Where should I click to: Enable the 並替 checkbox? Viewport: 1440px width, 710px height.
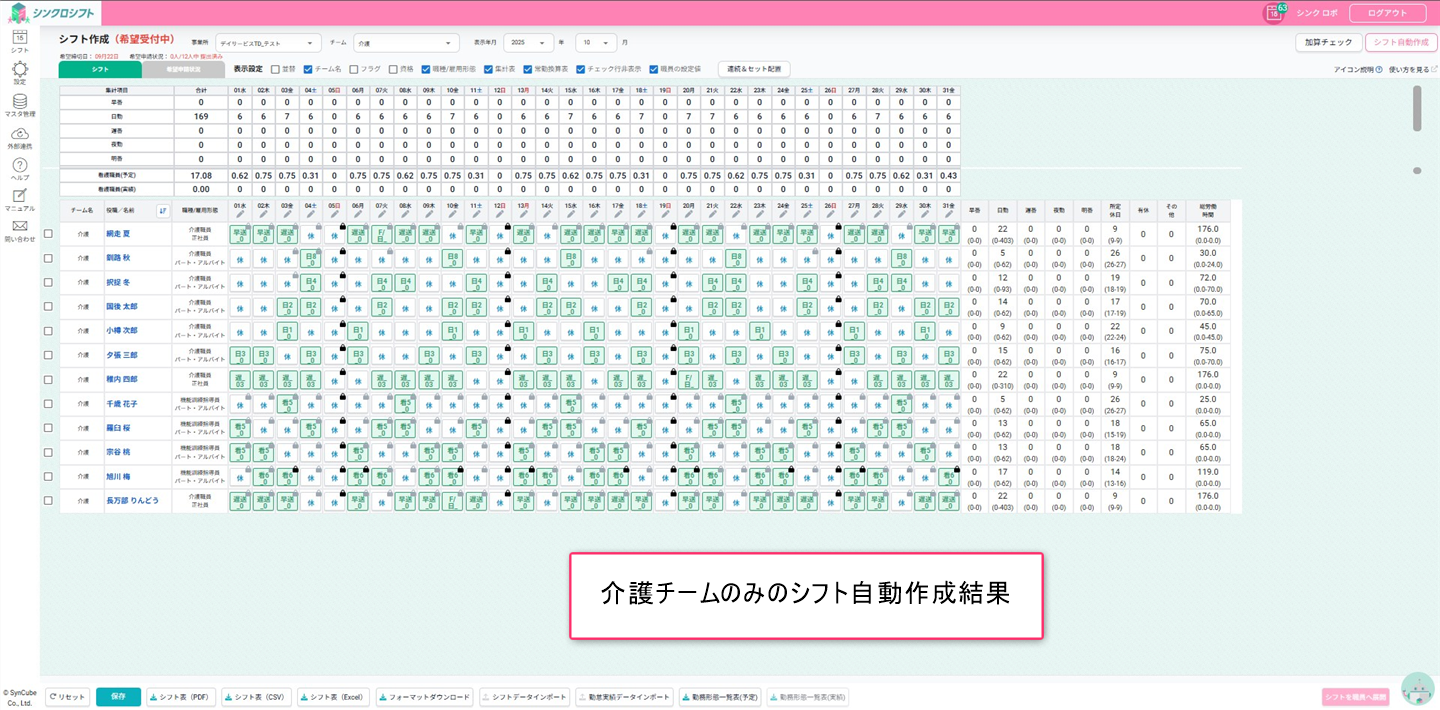[x=276, y=70]
